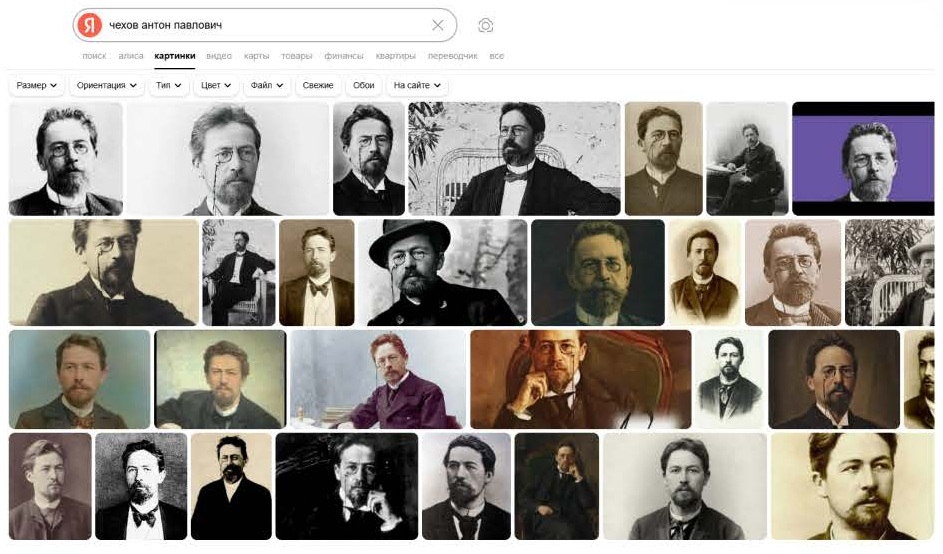Screen dimensions: 943x554
Task: Open the товары tab
Action: pyautogui.click(x=296, y=56)
